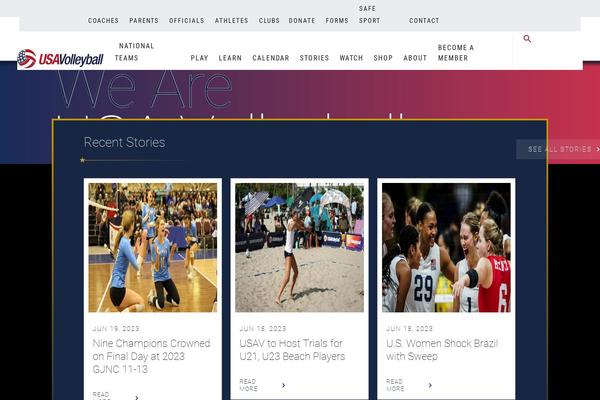Click arrow beside Read More under USAV Trials
The image size is (600, 400).
click(283, 385)
